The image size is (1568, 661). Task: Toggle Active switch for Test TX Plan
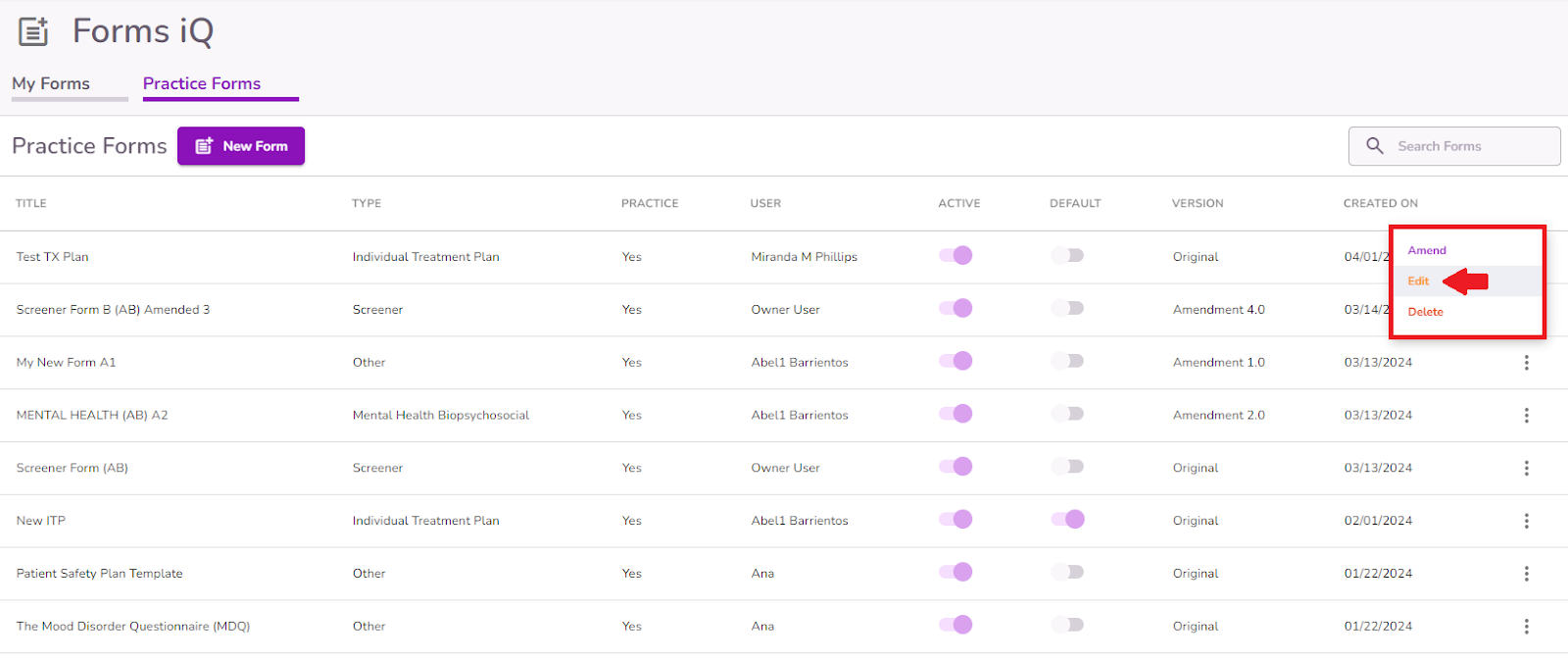tap(955, 256)
